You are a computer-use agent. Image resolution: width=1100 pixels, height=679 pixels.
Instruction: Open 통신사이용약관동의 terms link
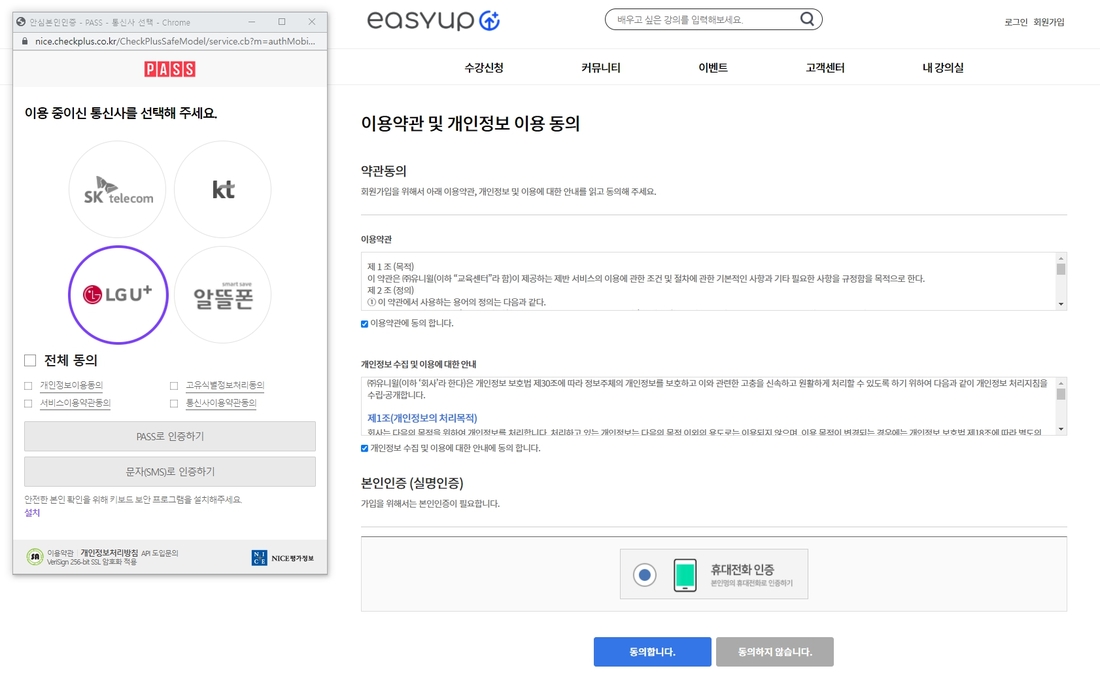(221, 403)
